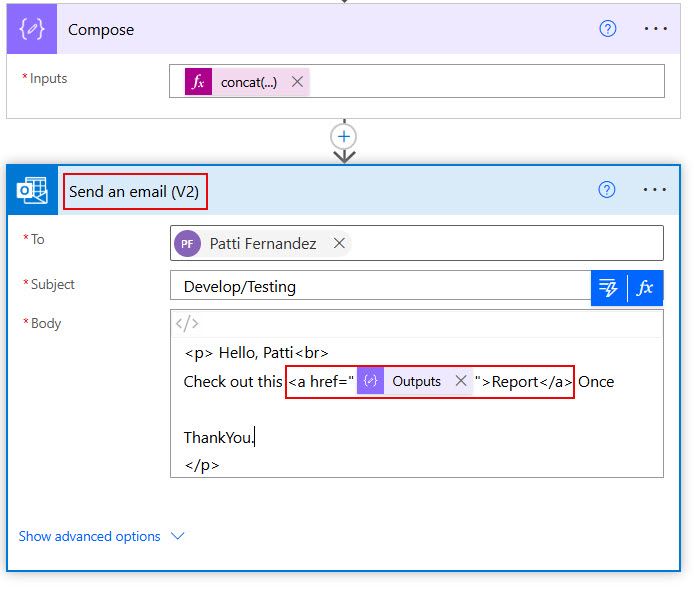
Task: Insert a new step with plus button
Action: point(344,136)
